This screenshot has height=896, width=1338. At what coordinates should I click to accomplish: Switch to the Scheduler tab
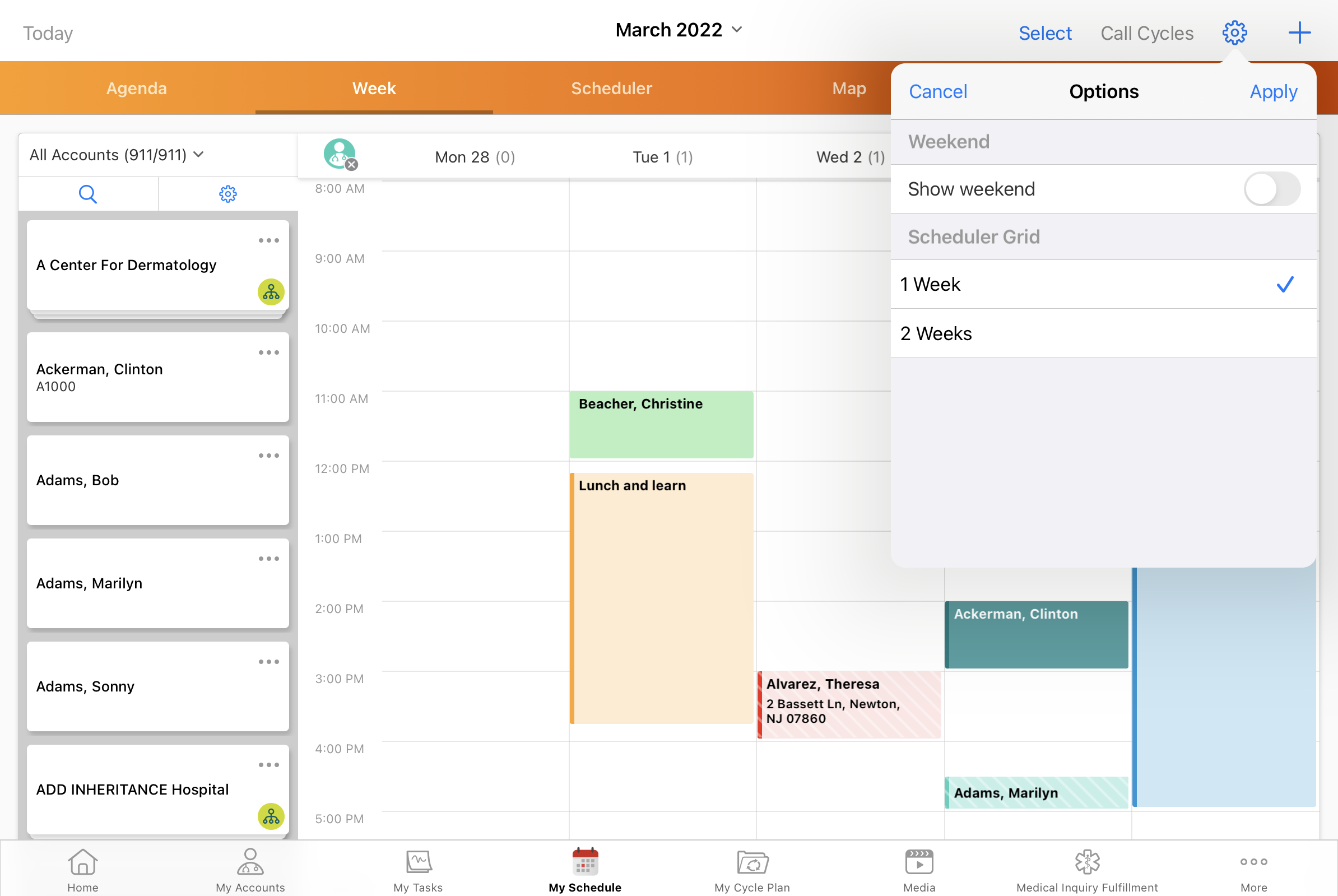pos(611,89)
